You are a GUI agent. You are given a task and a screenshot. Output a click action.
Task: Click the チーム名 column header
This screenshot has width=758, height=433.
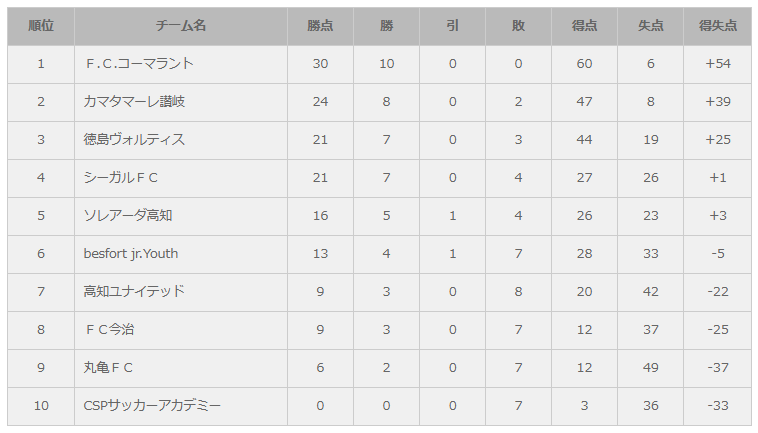point(180,26)
